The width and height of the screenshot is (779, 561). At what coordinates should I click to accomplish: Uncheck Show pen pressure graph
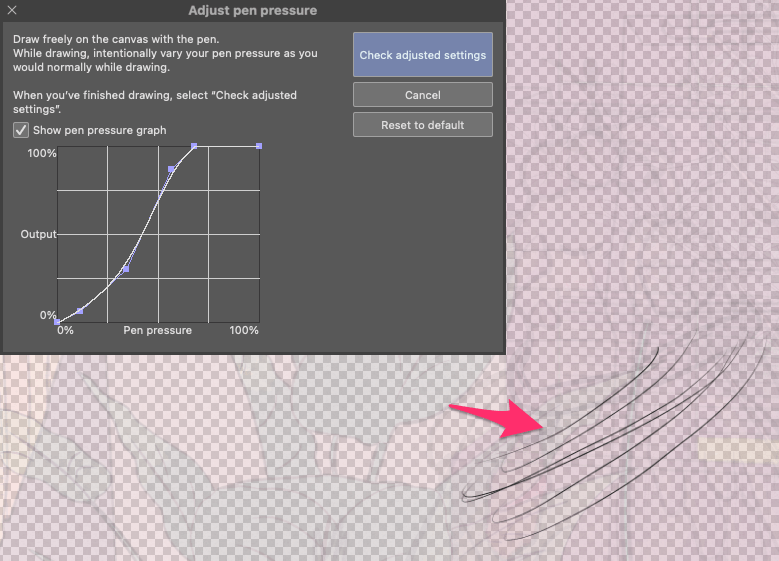coord(21,130)
